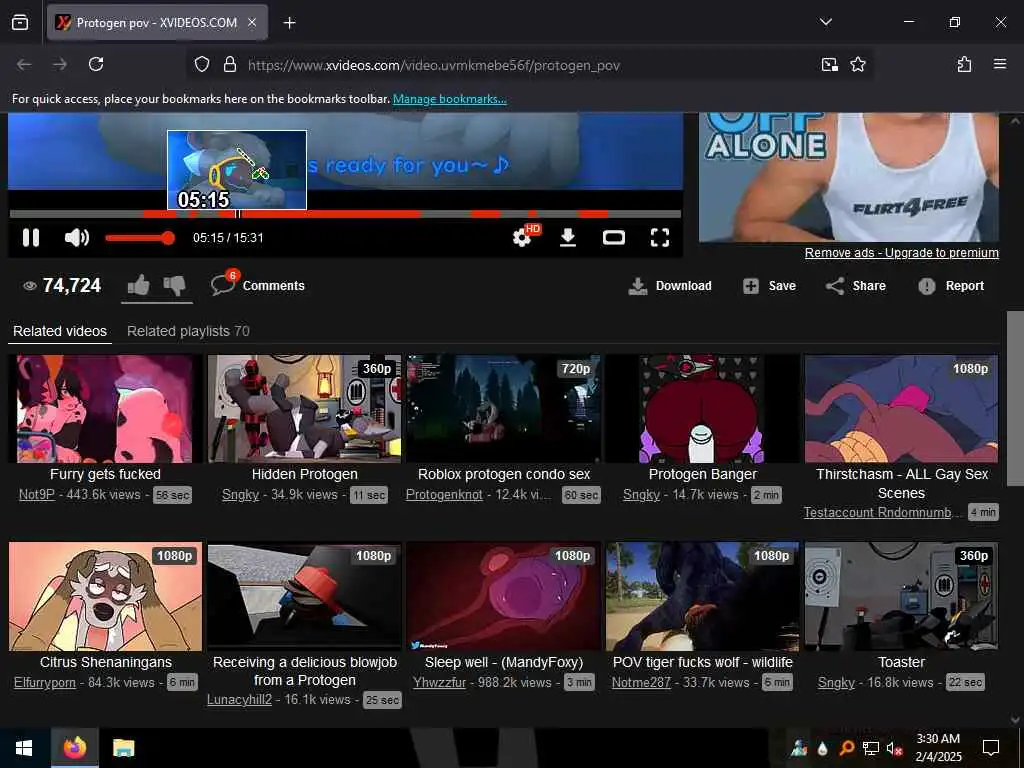Open the notification center icon
The height and width of the screenshot is (768, 1024).
(991, 748)
